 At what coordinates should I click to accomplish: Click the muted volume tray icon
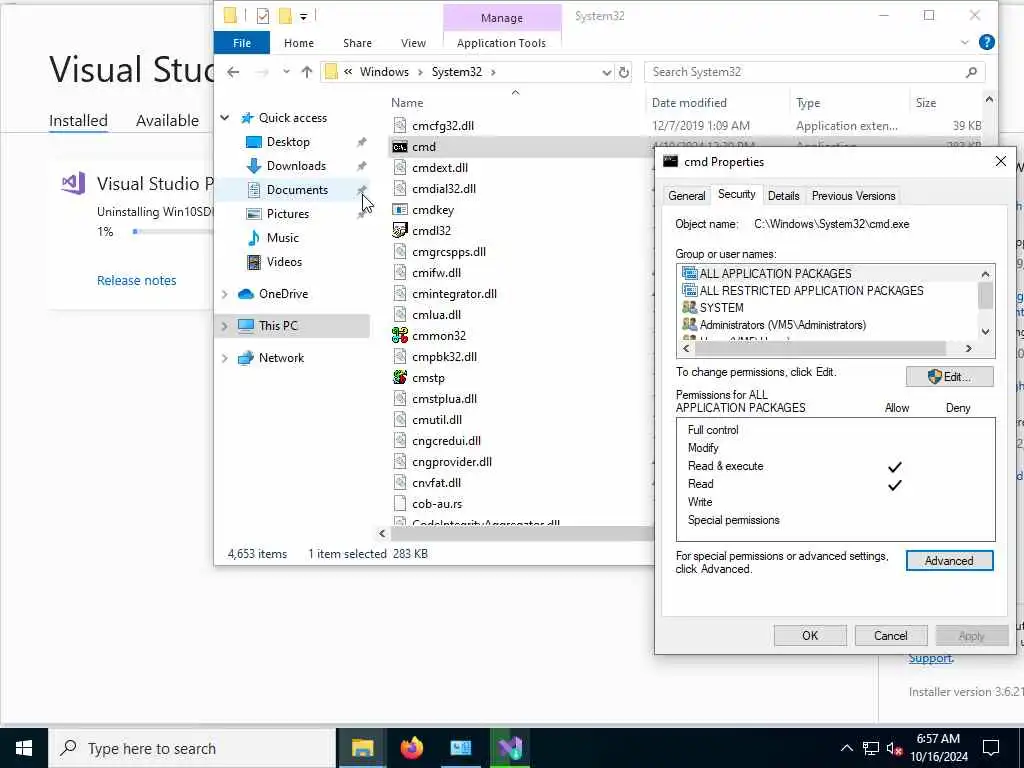click(894, 748)
